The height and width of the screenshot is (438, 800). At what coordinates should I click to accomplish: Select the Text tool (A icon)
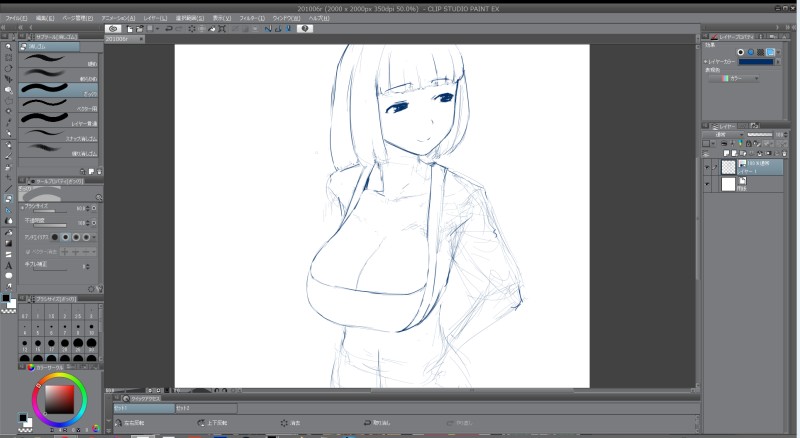click(x=8, y=265)
